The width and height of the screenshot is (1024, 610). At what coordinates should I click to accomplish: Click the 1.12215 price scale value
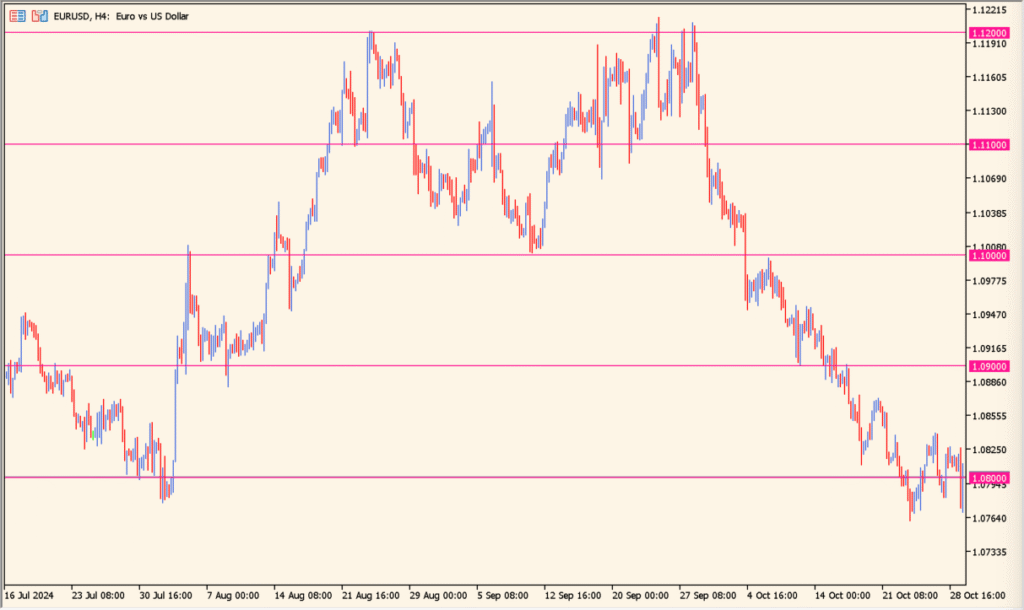pos(988,10)
